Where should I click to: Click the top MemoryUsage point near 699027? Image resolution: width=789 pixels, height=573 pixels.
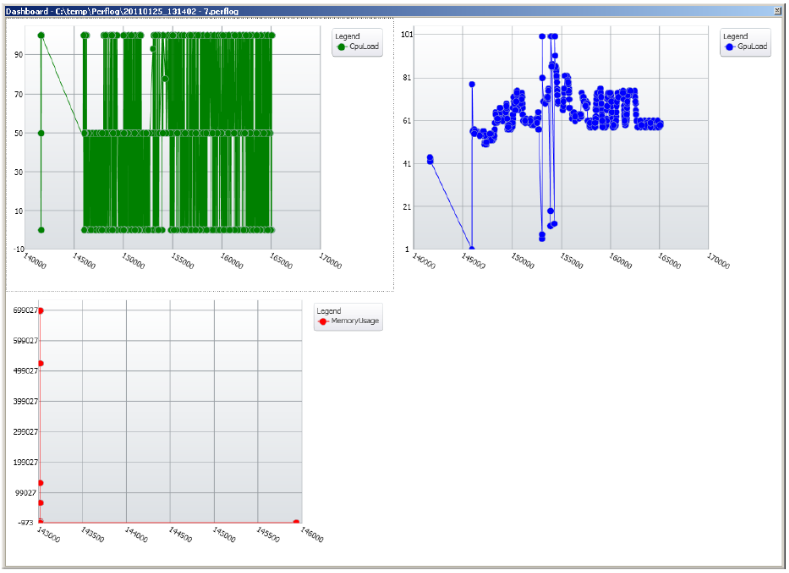pyautogui.click(x=40, y=311)
